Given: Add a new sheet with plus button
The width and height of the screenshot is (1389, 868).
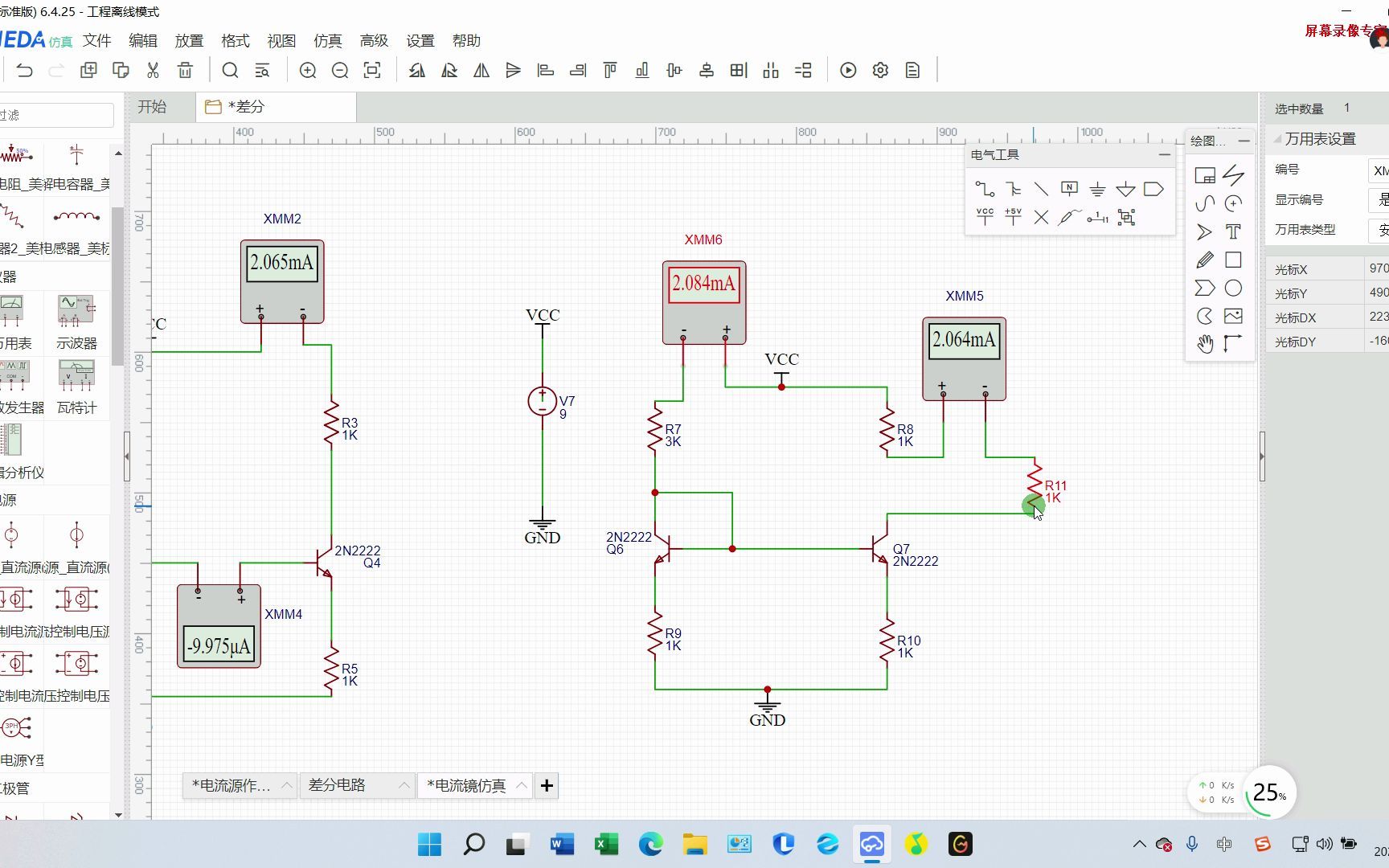Looking at the screenshot, I should 547,785.
